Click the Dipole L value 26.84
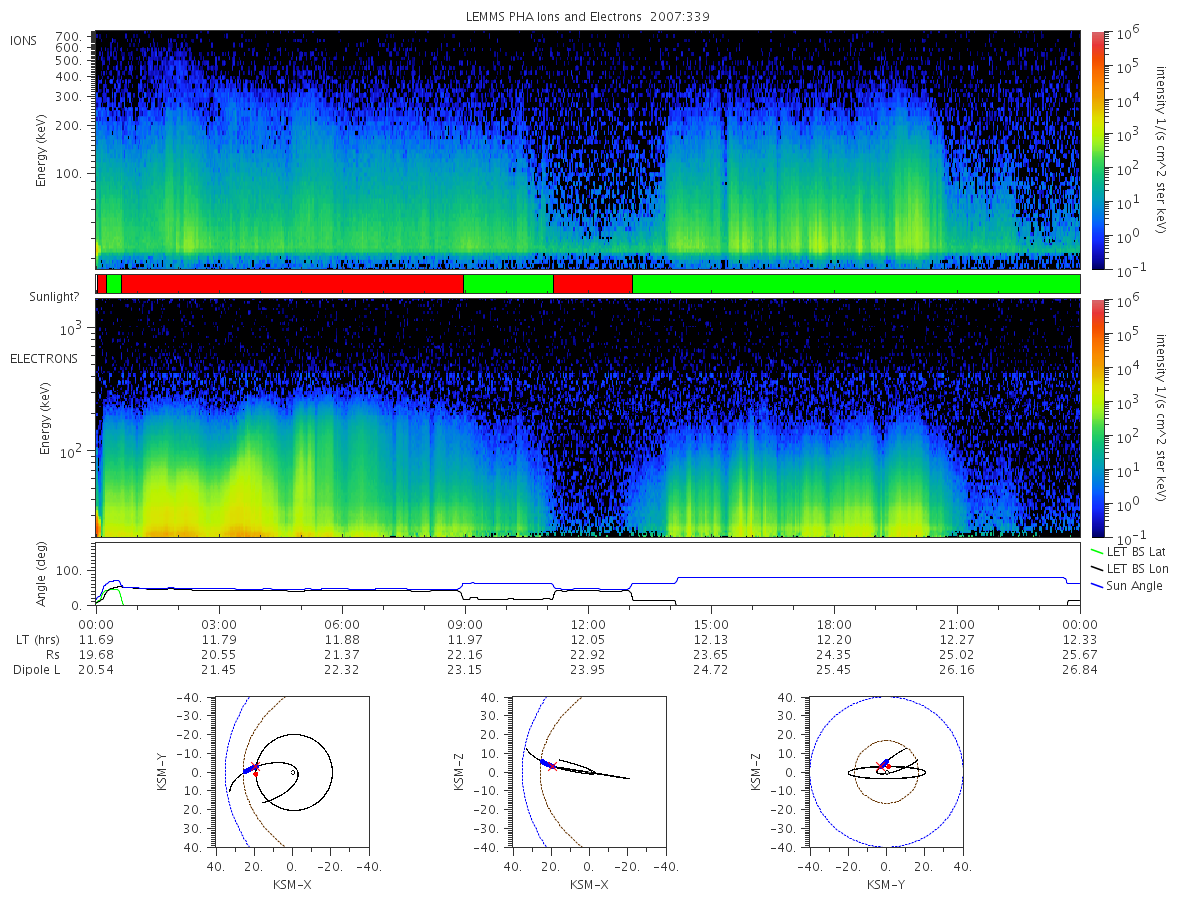Screen dimensions: 1200x900 click(x=1080, y=670)
